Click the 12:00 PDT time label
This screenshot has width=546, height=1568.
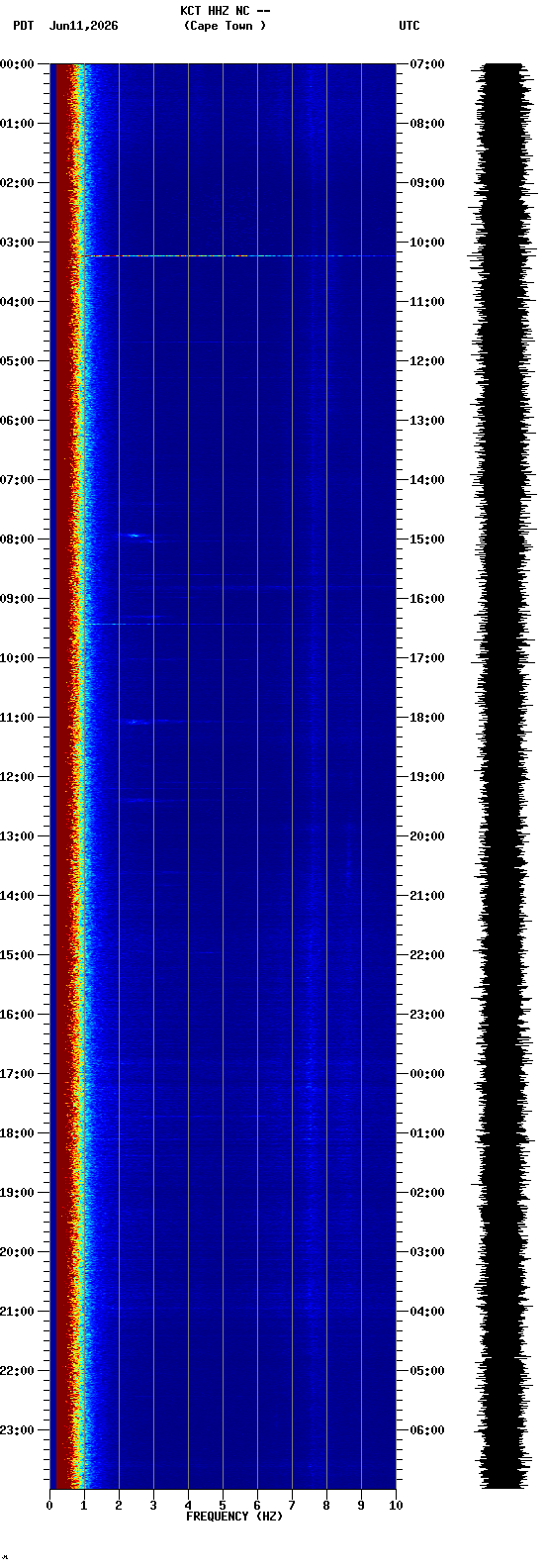17,777
